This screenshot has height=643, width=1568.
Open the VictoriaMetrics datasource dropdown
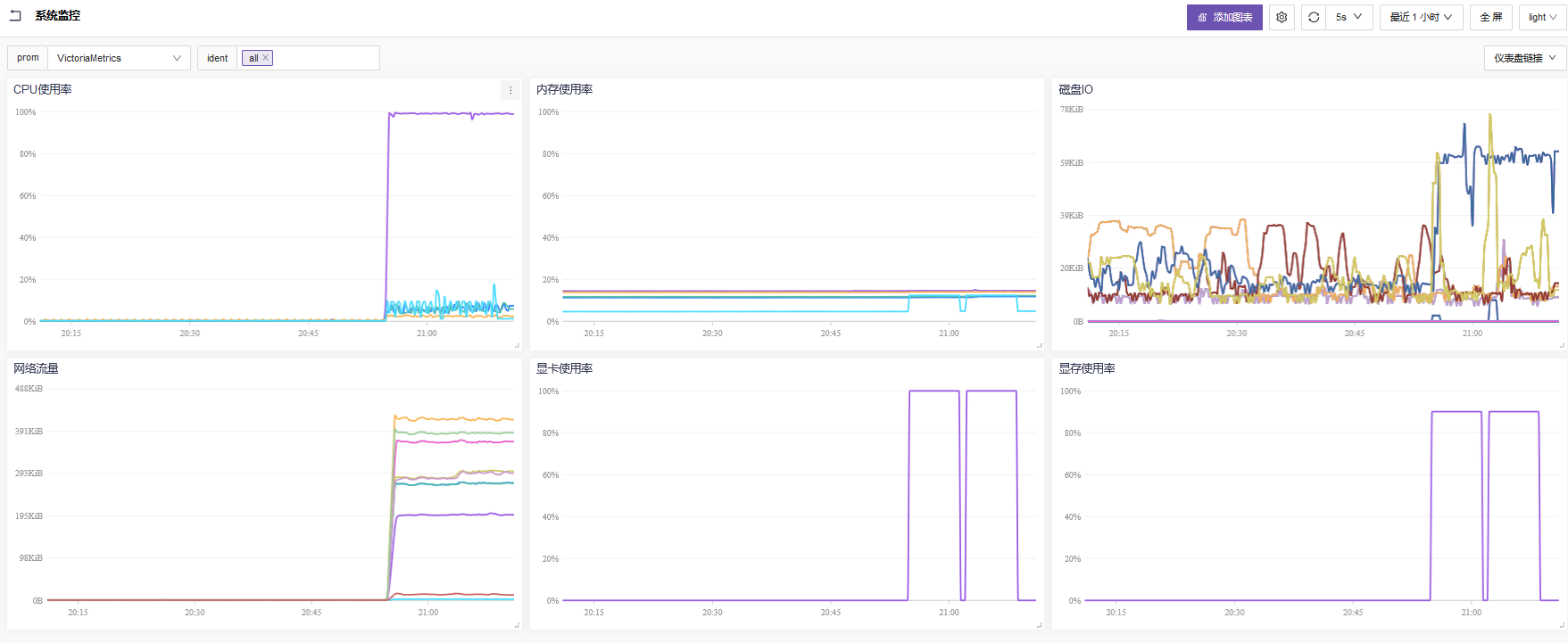(x=119, y=58)
